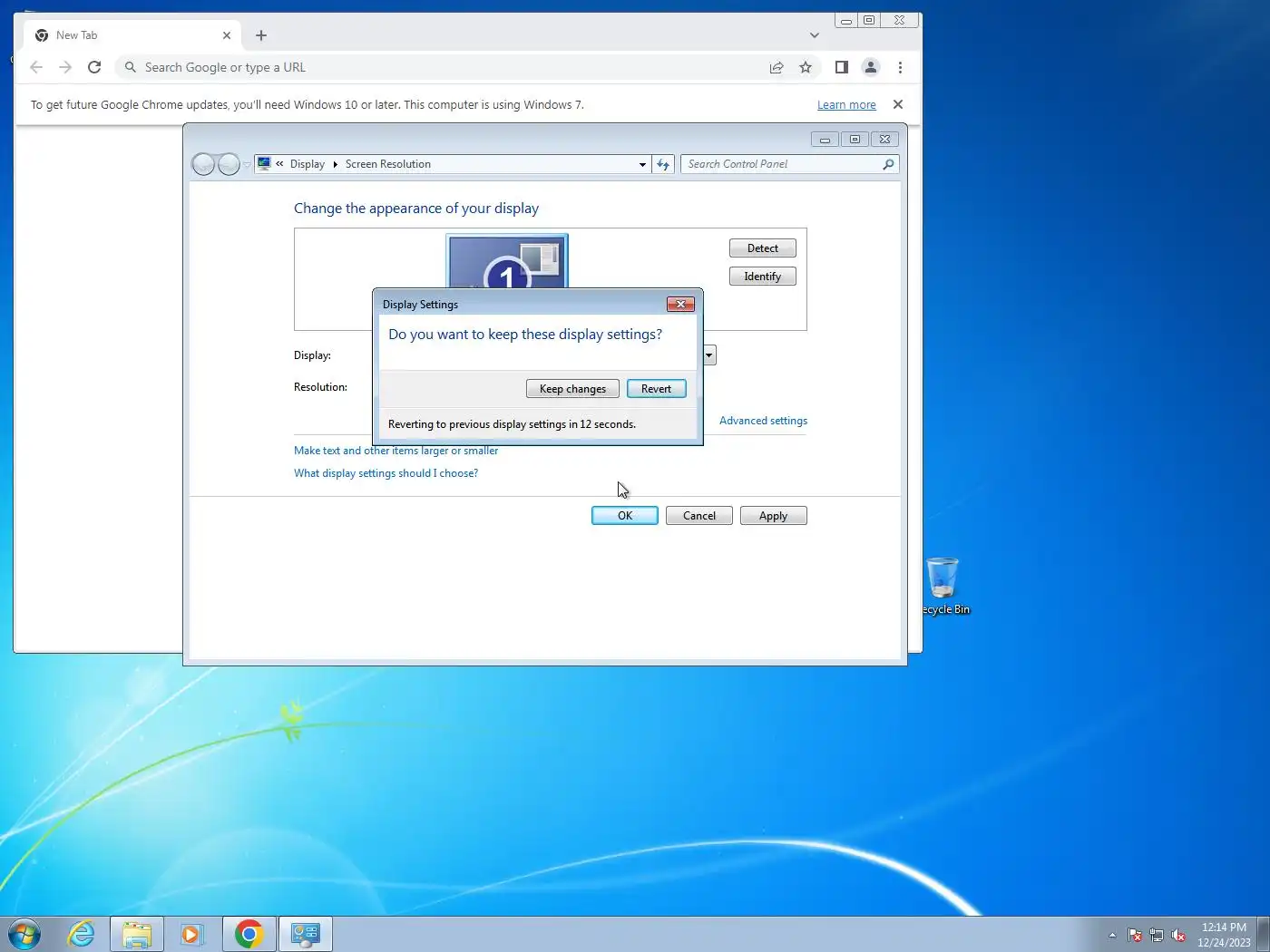Expand the Display dropdown arrow

point(709,355)
